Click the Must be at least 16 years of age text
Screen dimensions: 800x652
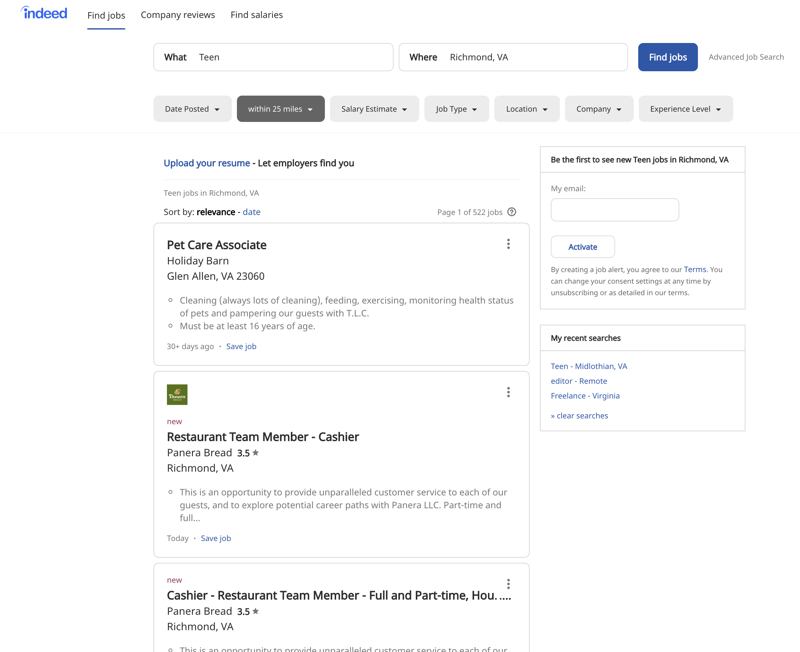(247, 326)
